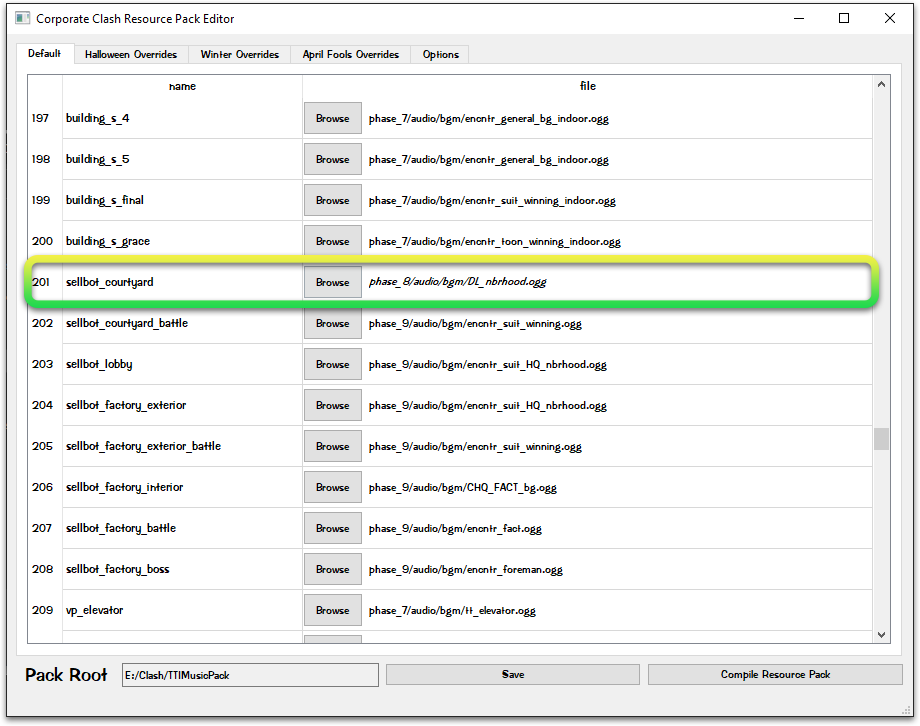Screen dimensions: 920x726
Task: Select the building_s_4 name cell
Action: click(x=182, y=118)
